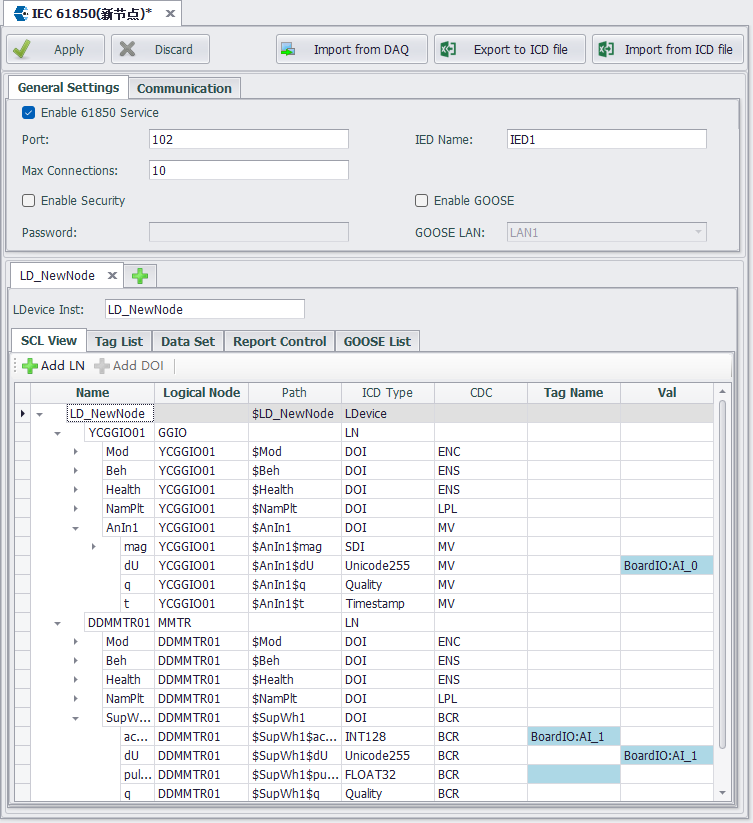Switch to the Data Set tab

point(187,341)
